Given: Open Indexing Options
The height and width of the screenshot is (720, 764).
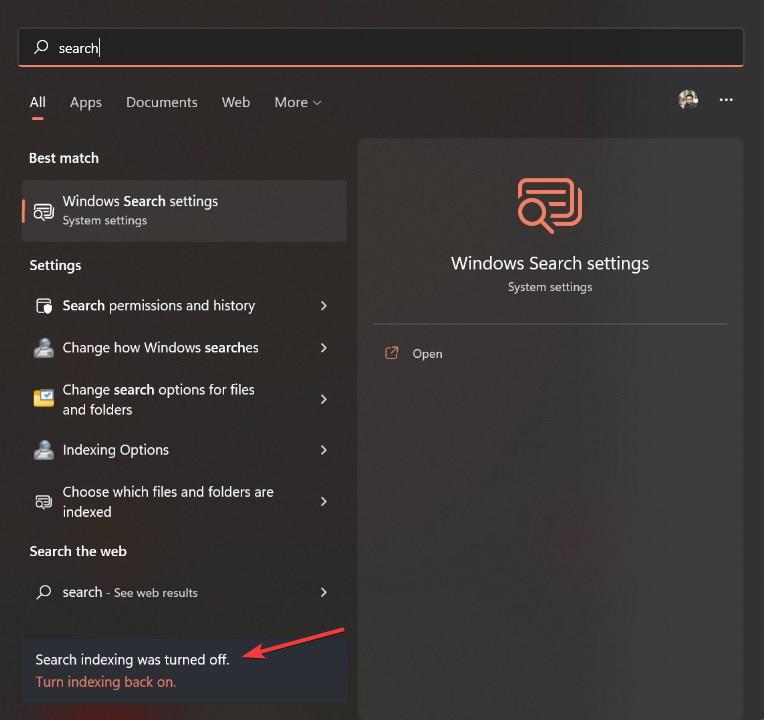Looking at the screenshot, I should (x=184, y=450).
